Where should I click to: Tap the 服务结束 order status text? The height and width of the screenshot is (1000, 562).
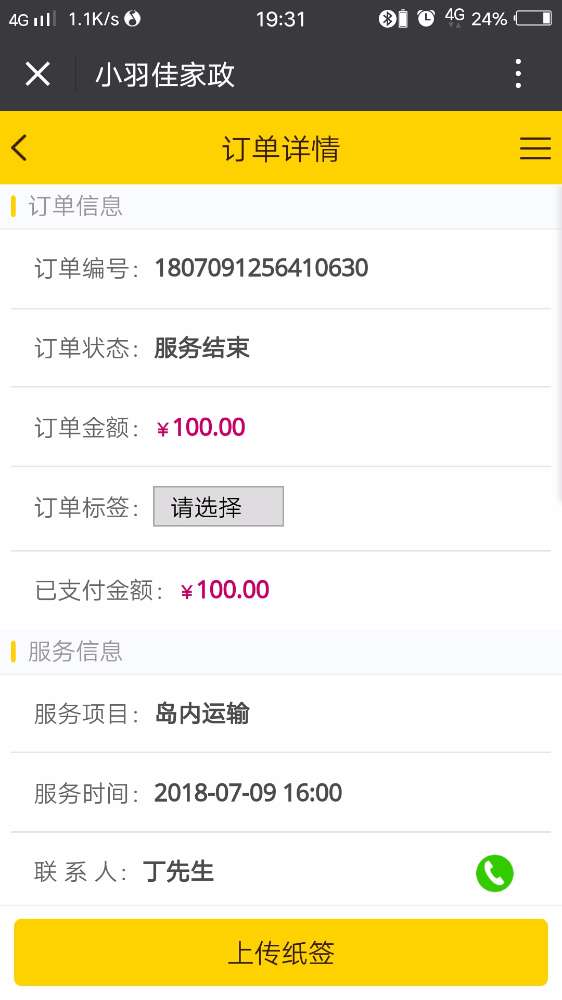click(202, 348)
